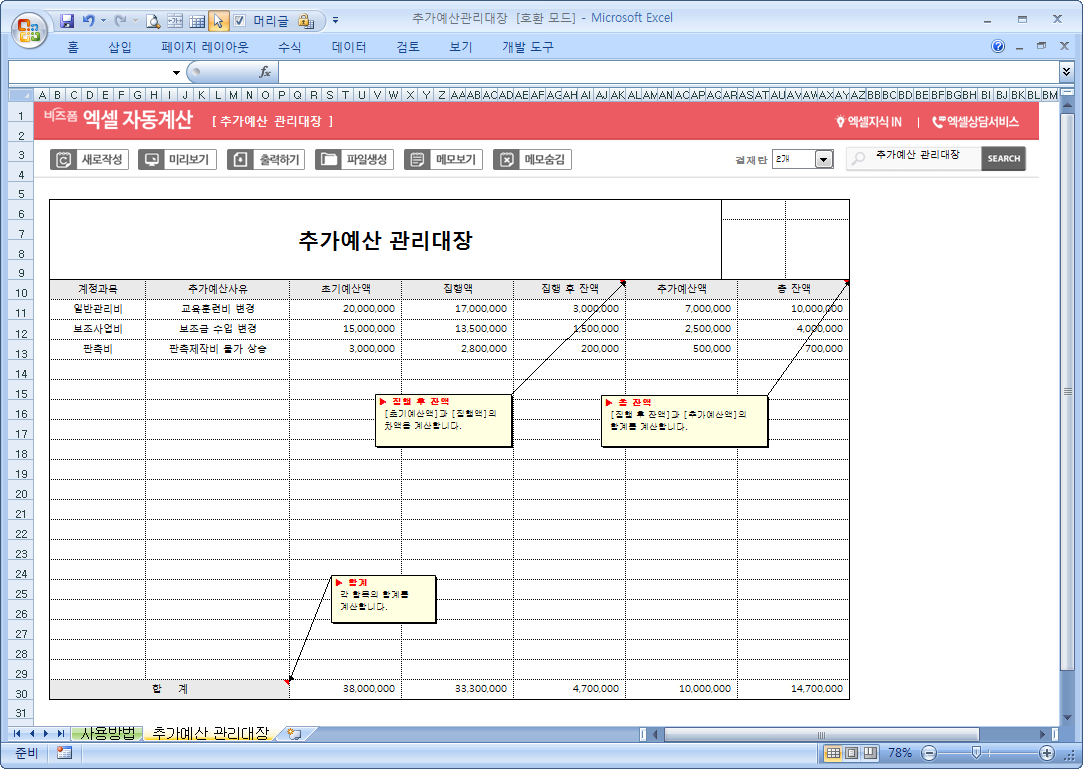Open the 엑셀지식 IN link
Viewport: 1083px width, 769px height.
868,122
